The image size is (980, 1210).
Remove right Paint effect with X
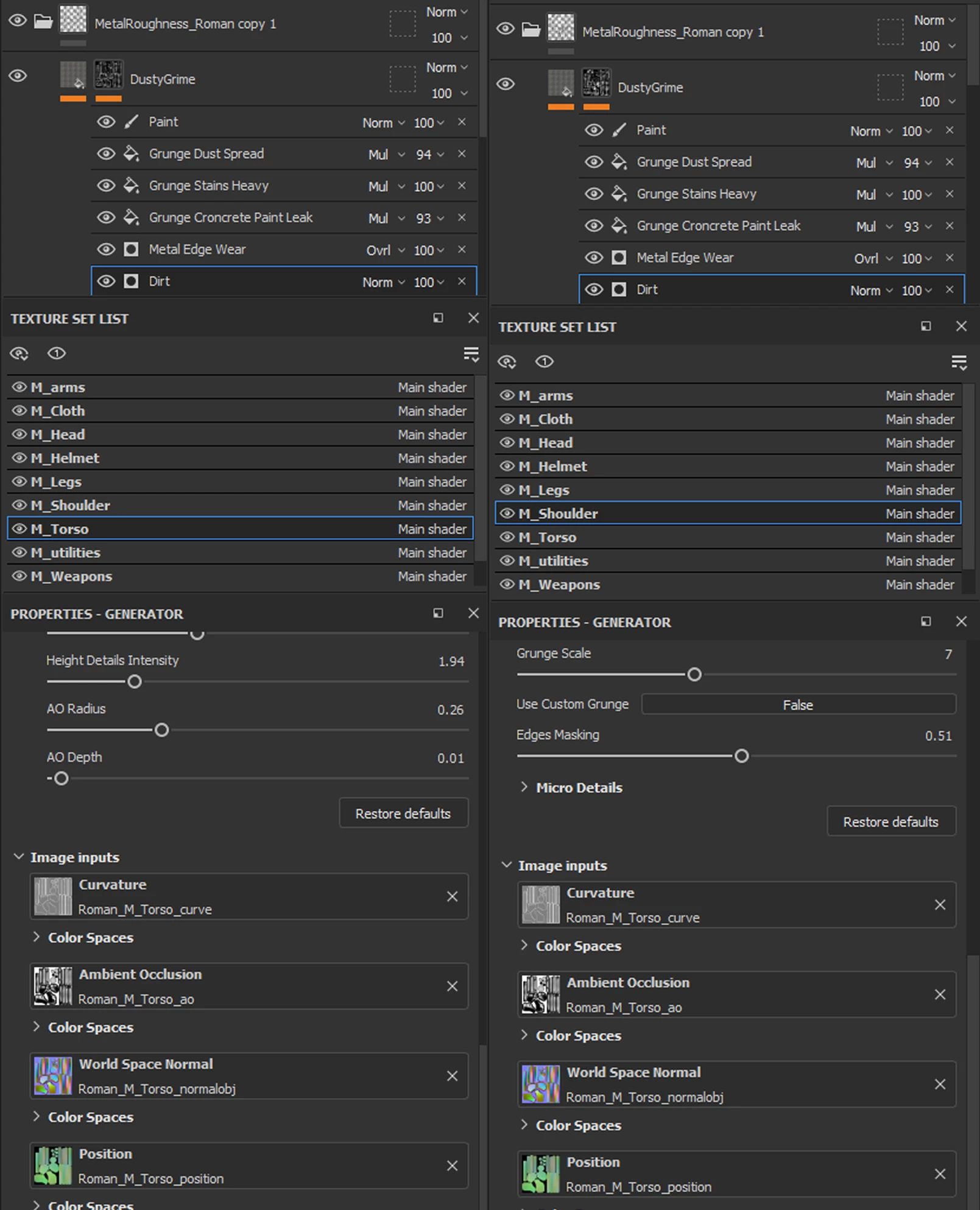coord(950,130)
